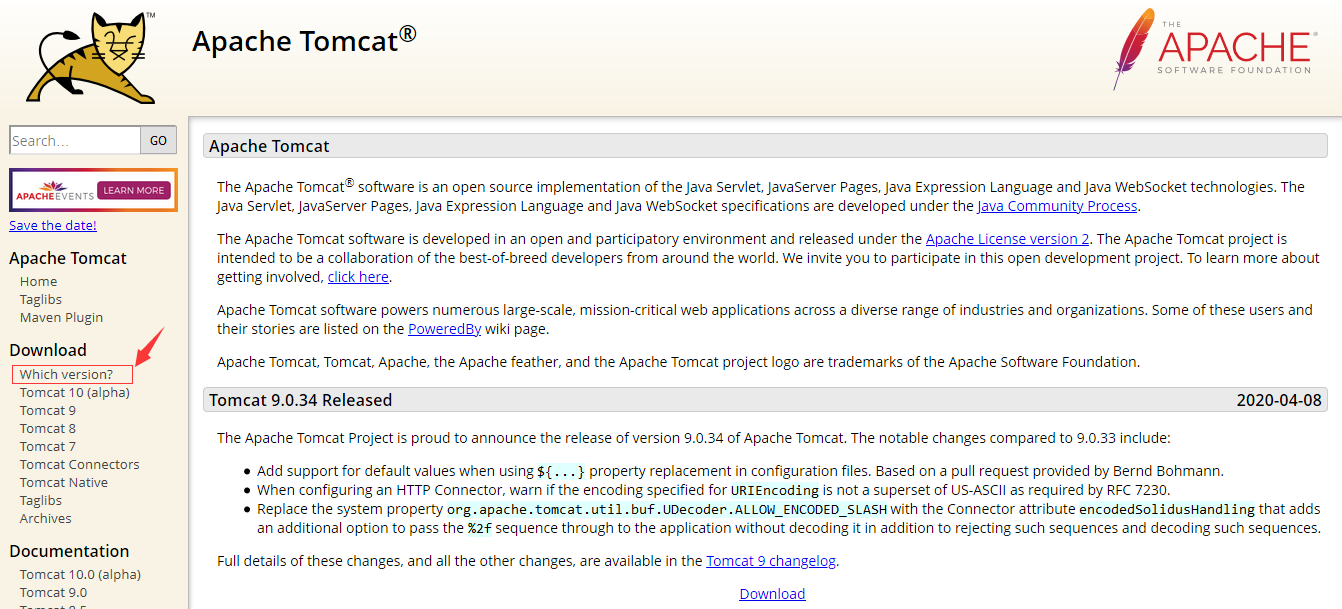Open Taglibs under Download section

pyautogui.click(x=41, y=501)
